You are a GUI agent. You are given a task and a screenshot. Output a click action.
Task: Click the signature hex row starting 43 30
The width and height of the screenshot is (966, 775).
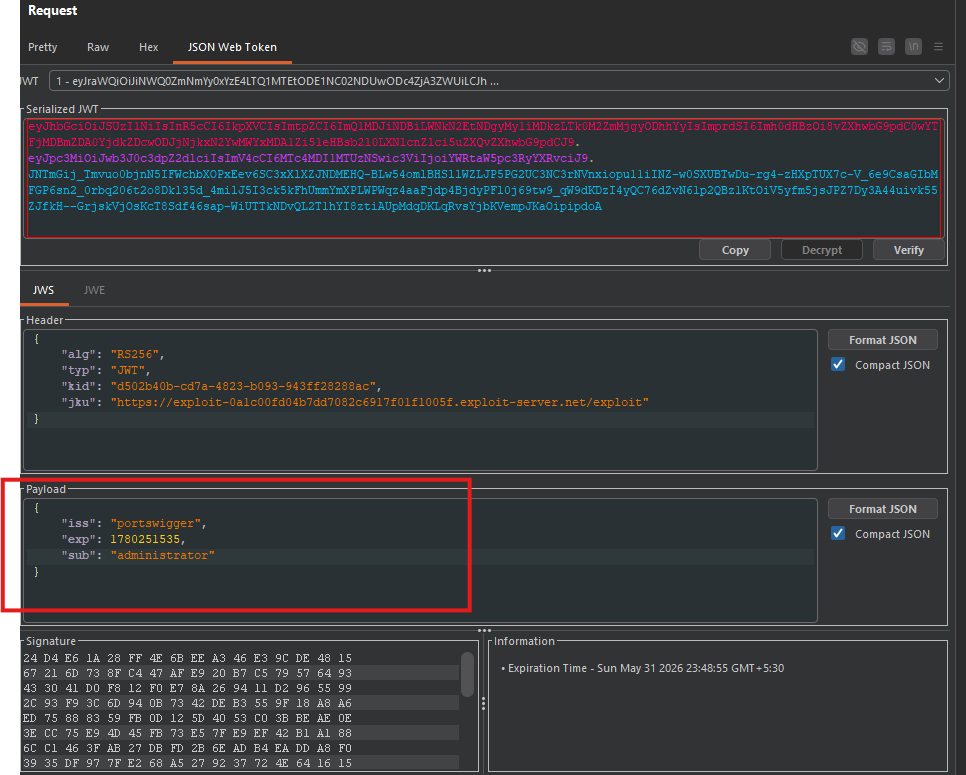click(x=187, y=688)
